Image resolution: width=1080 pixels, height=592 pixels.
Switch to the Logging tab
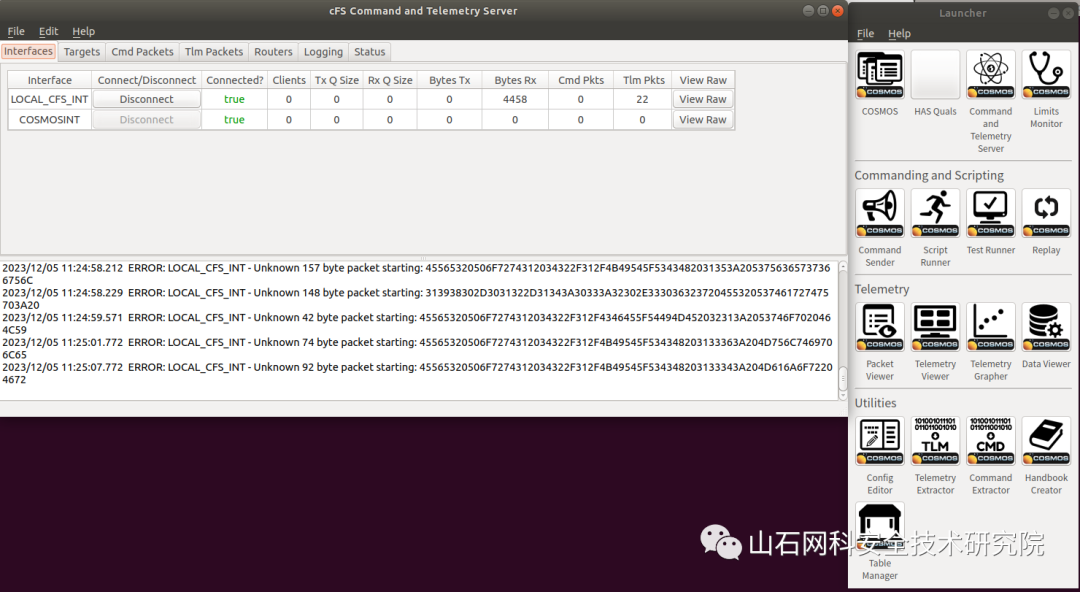(x=323, y=52)
